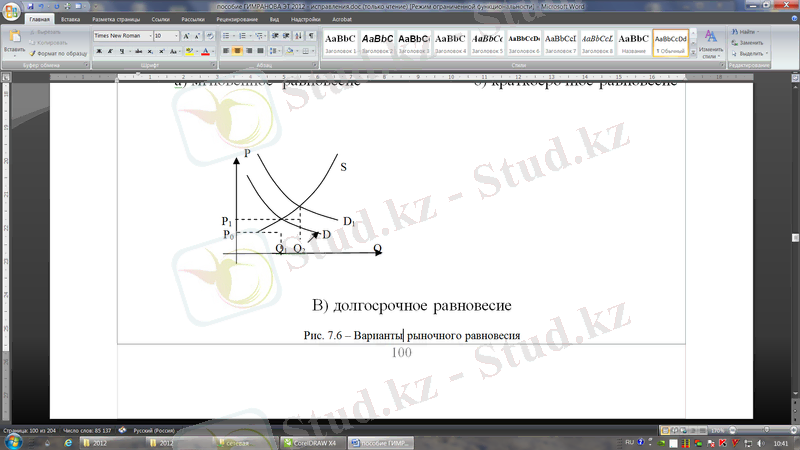Click Replace (Заменить)
The height and width of the screenshot is (450, 800).
(x=747, y=42)
